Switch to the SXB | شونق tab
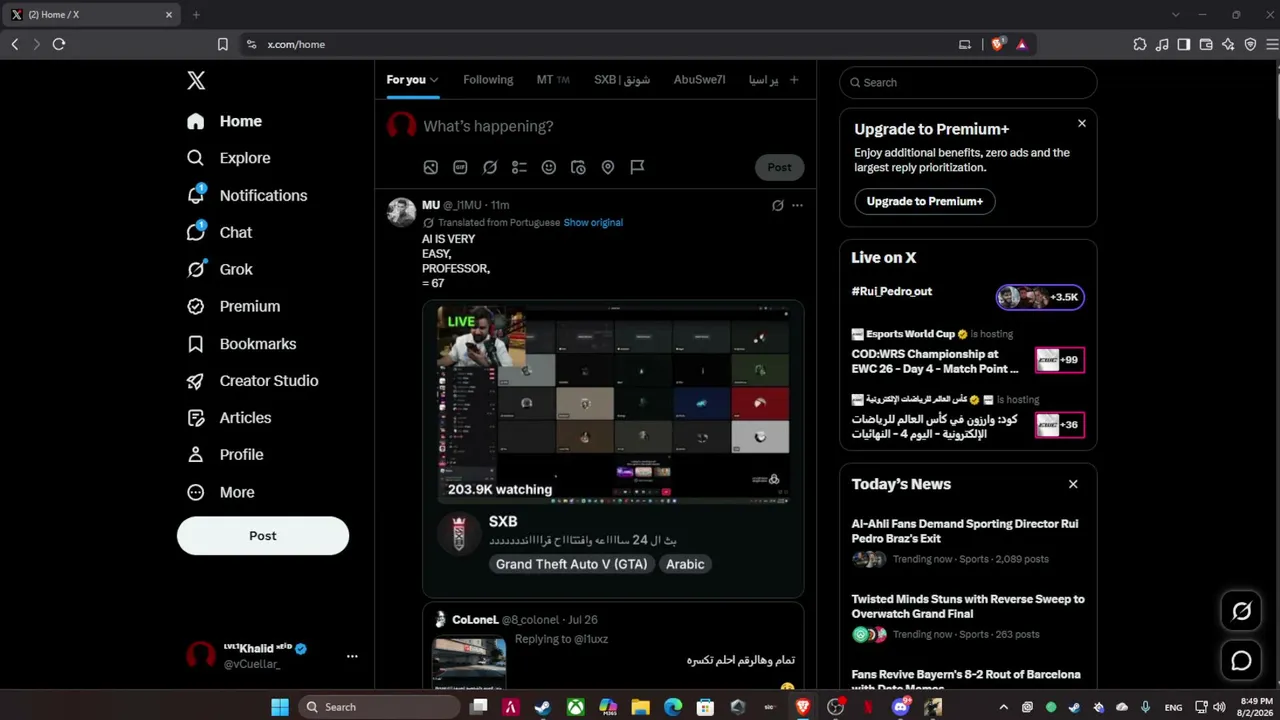This screenshot has height=720, width=1280. pyautogui.click(x=622, y=80)
